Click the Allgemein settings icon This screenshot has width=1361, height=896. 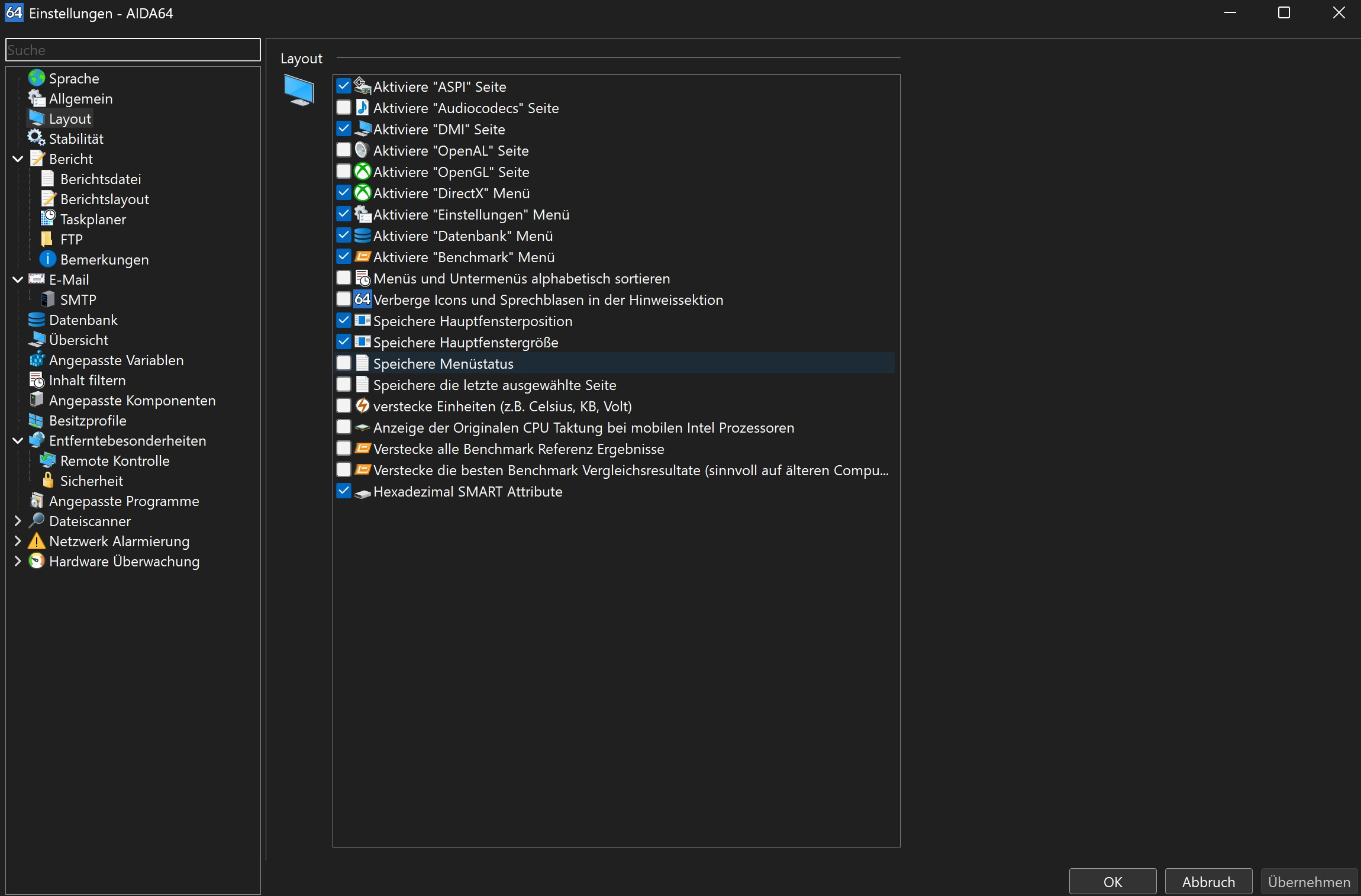coord(37,98)
